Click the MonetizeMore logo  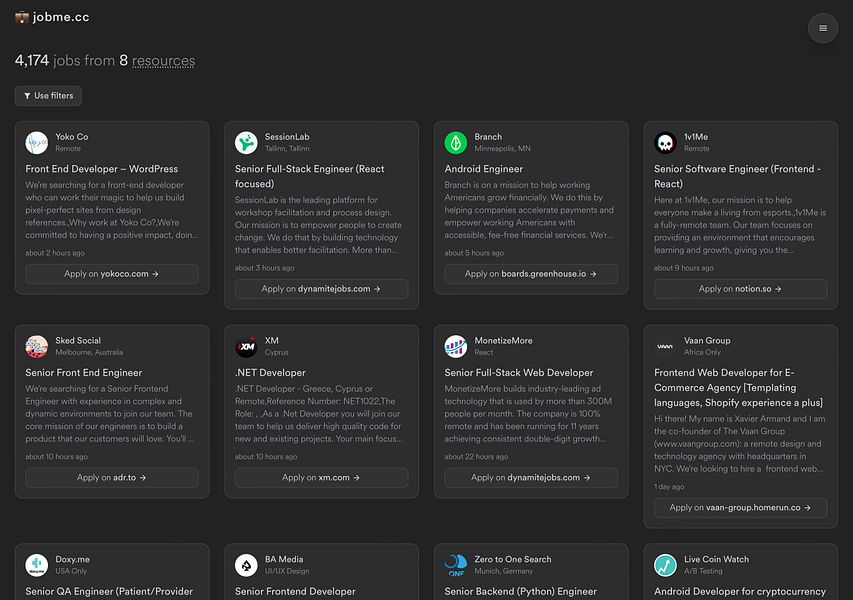pyautogui.click(x=455, y=347)
